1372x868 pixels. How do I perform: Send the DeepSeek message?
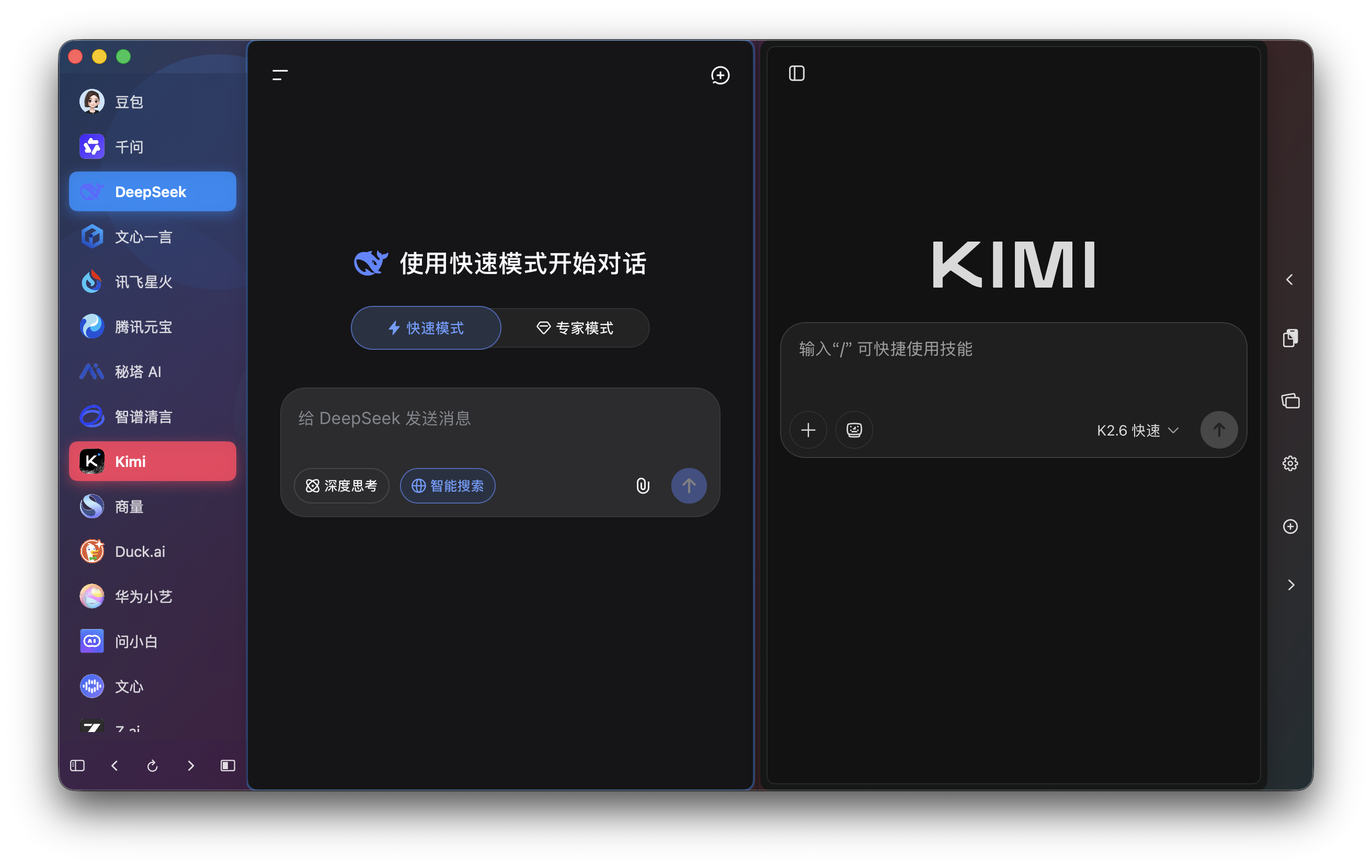688,486
